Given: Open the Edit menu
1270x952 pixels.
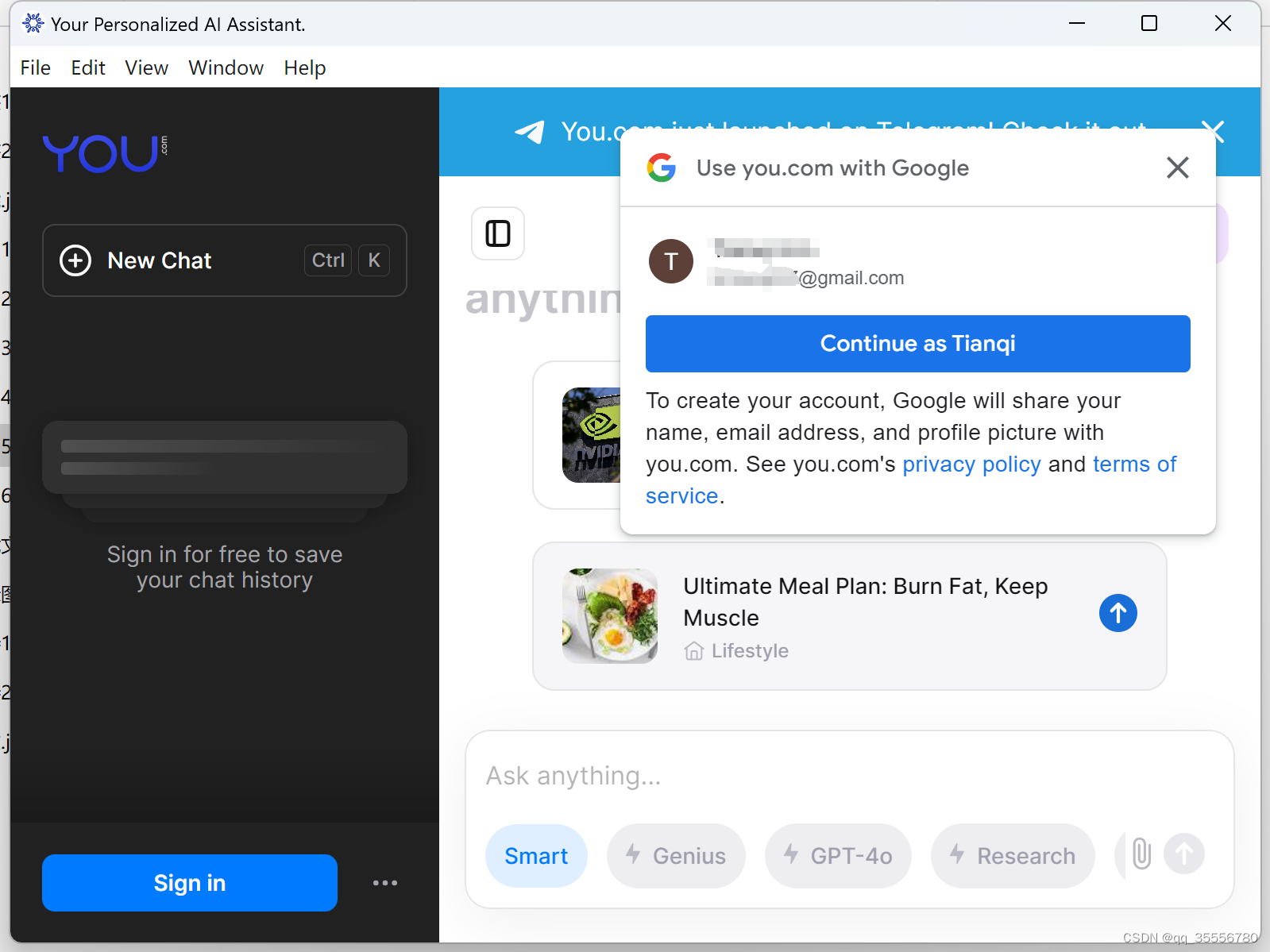Looking at the screenshot, I should (88, 68).
